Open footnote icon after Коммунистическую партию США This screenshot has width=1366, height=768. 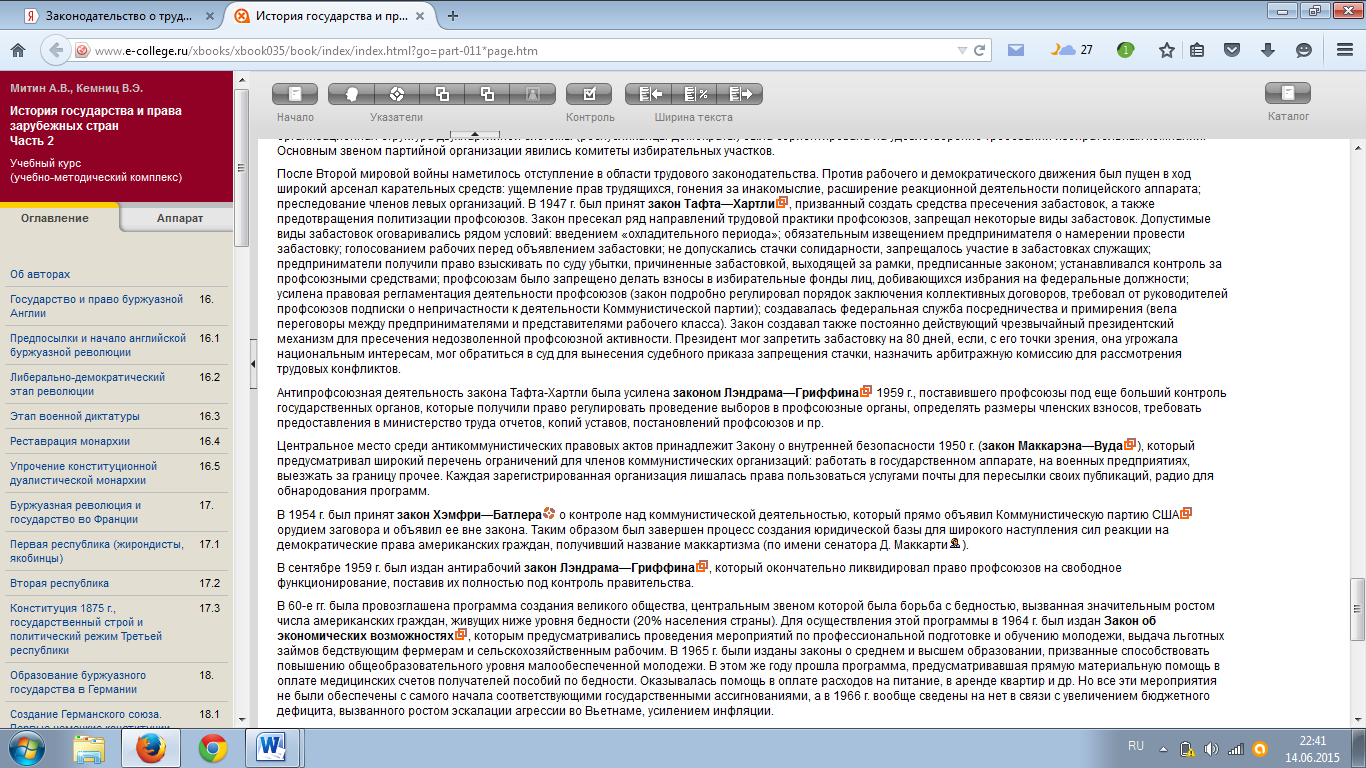(1186, 513)
